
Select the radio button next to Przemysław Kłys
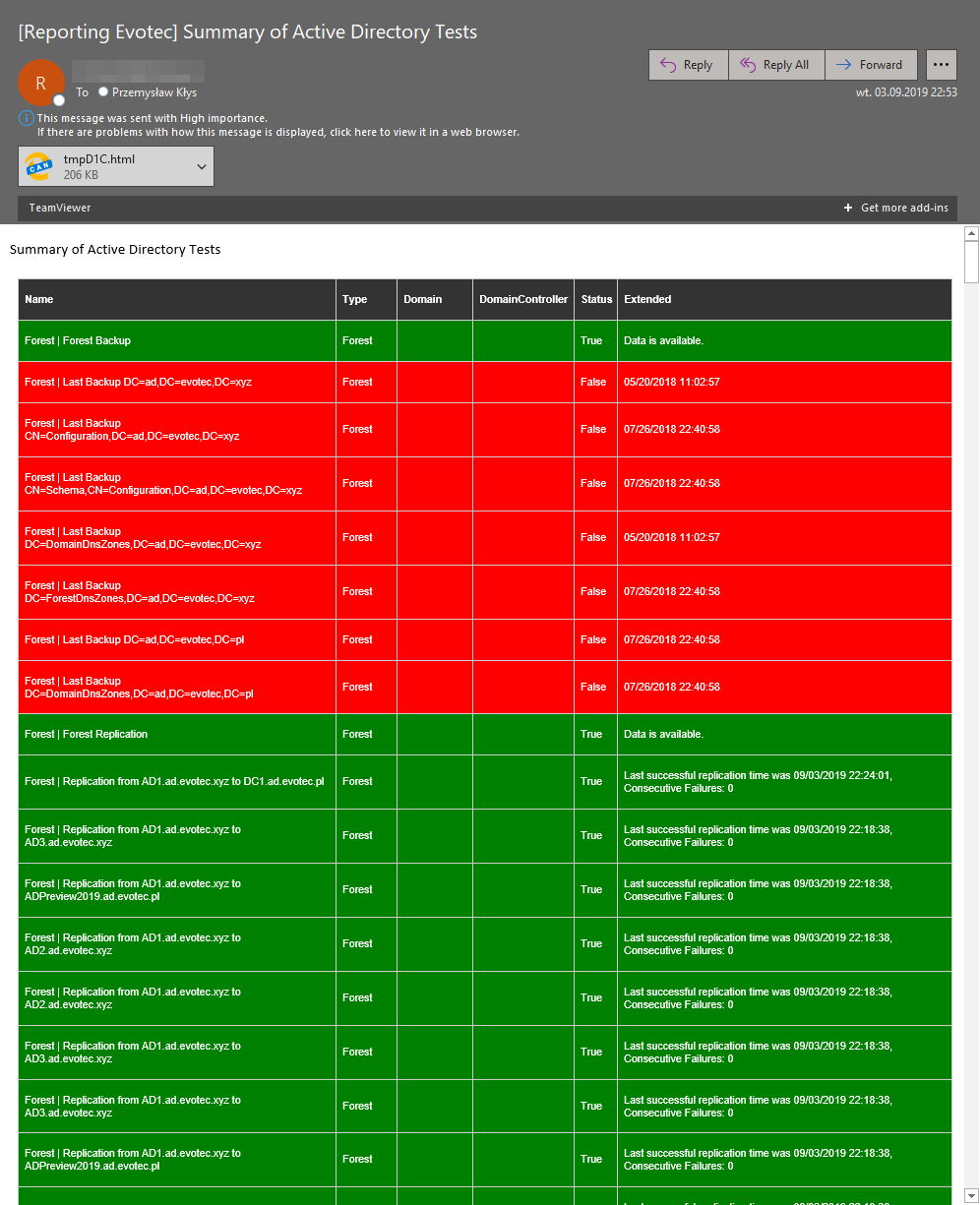103,92
